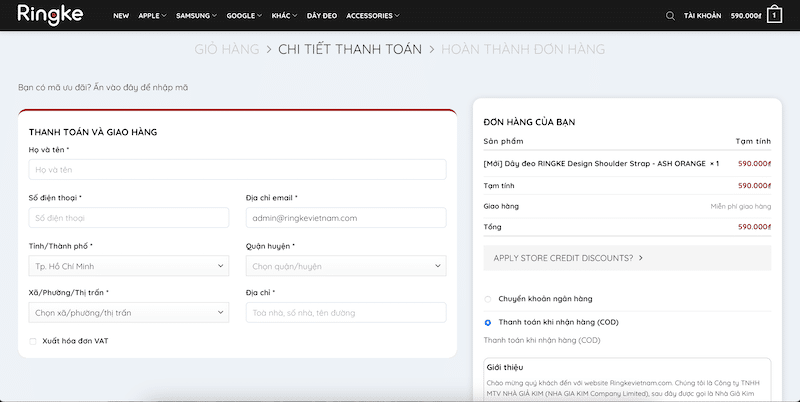Viewport: 800px width, 402px height.
Task: Click the Tổng total price 590.000₫
Action: [754, 227]
